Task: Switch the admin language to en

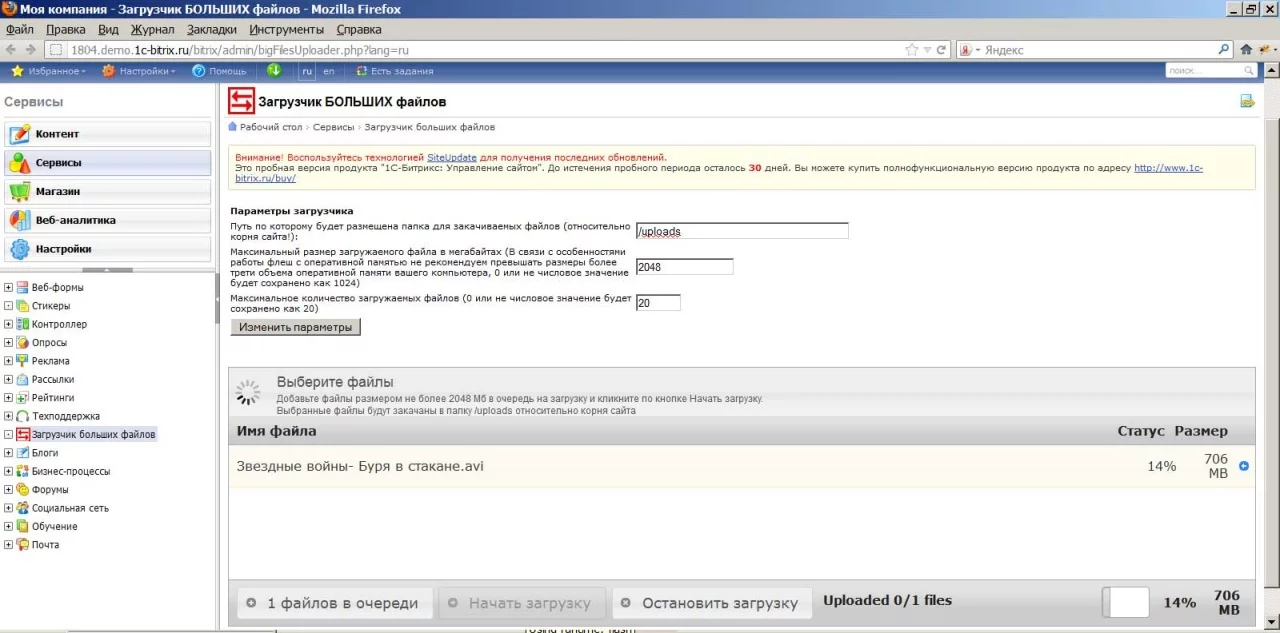Action: 329,71
